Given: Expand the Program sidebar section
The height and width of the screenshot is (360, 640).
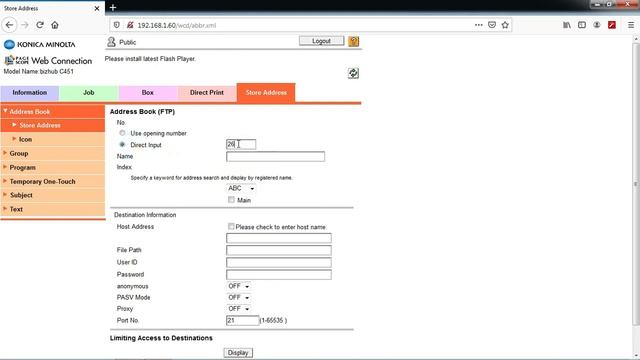Looking at the screenshot, I should tap(53, 167).
